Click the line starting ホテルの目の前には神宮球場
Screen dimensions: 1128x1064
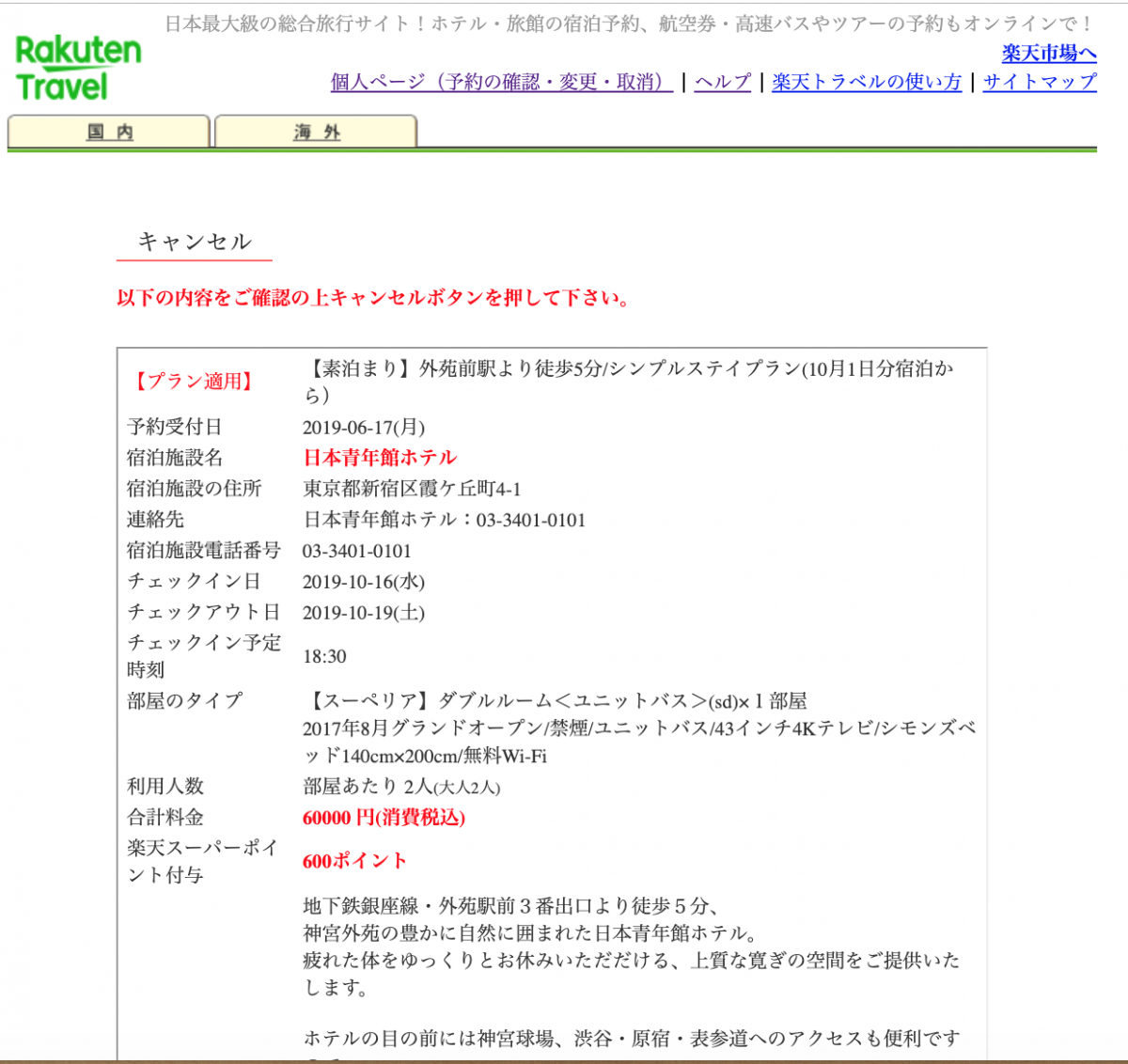coord(632,1039)
